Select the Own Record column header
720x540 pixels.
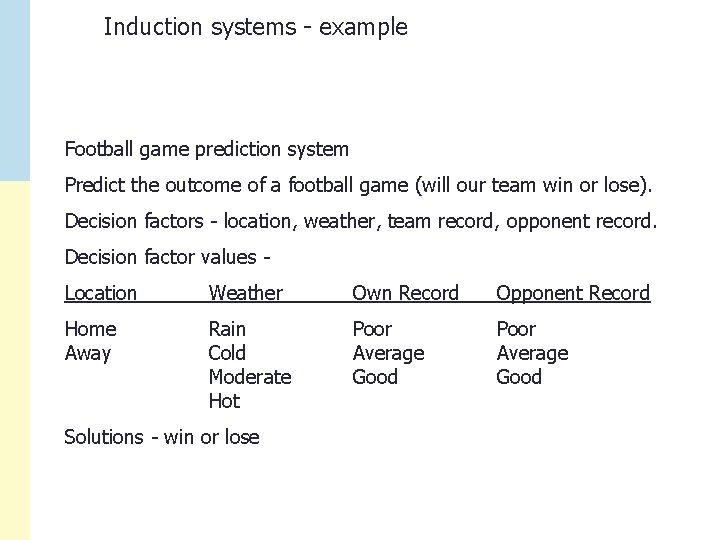(x=405, y=293)
